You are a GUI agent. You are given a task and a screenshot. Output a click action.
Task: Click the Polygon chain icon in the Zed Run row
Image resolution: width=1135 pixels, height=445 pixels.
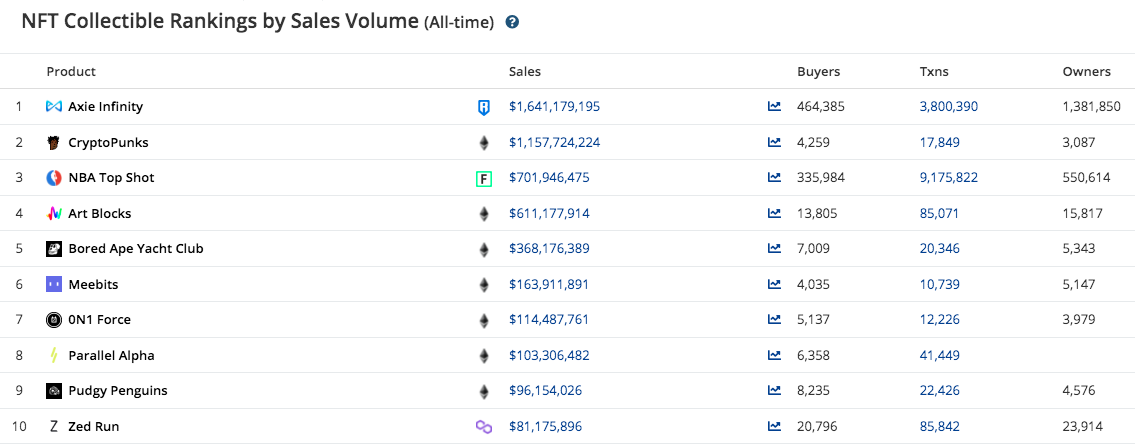(484, 427)
